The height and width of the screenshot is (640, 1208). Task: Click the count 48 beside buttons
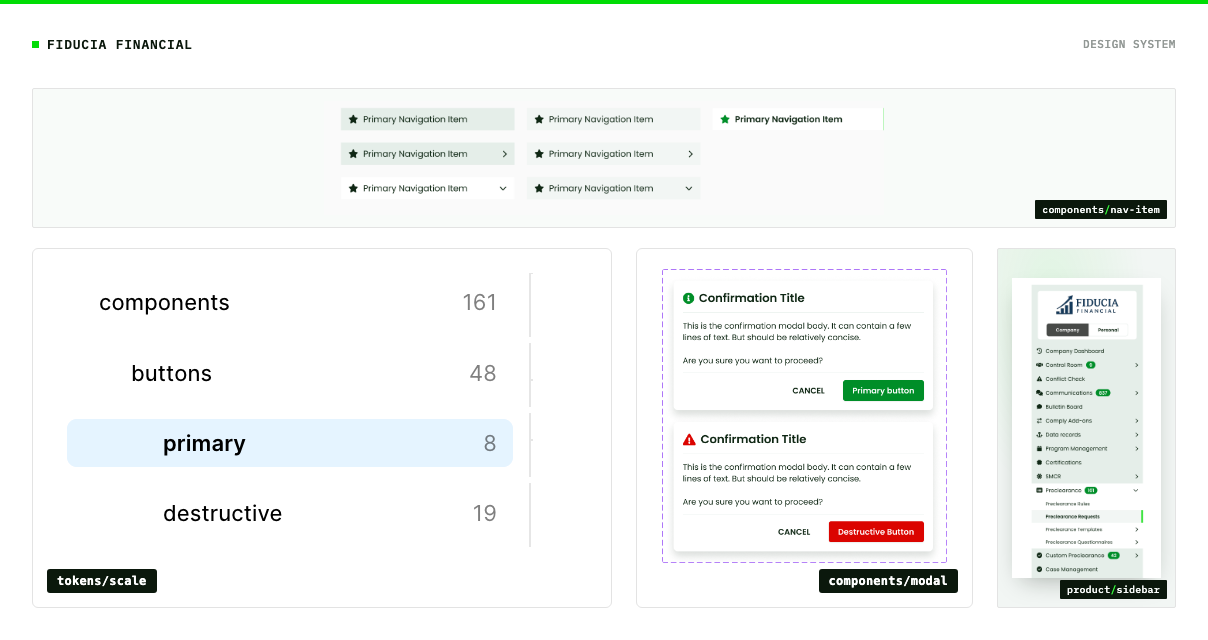coord(483,373)
